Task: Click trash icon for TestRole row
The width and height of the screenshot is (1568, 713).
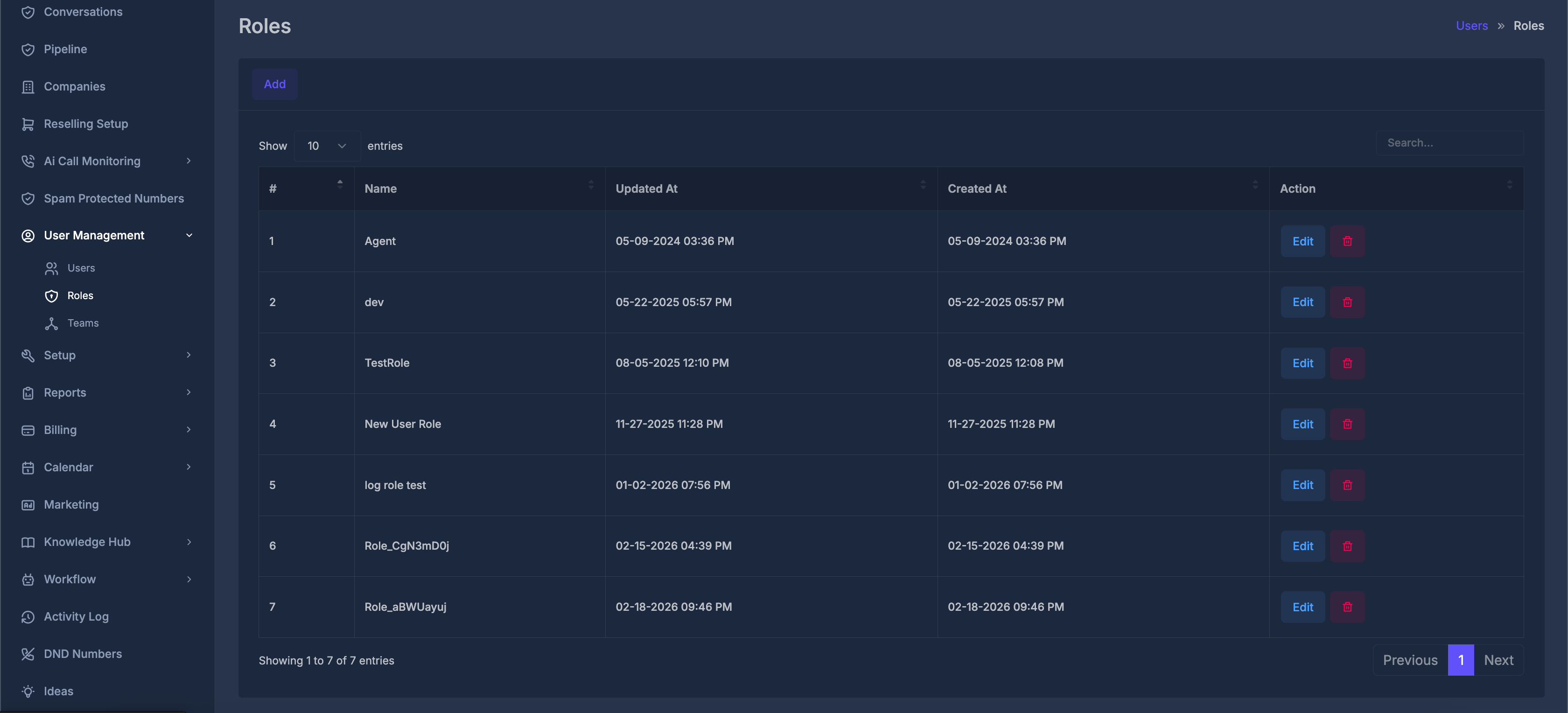Action: click(1347, 363)
